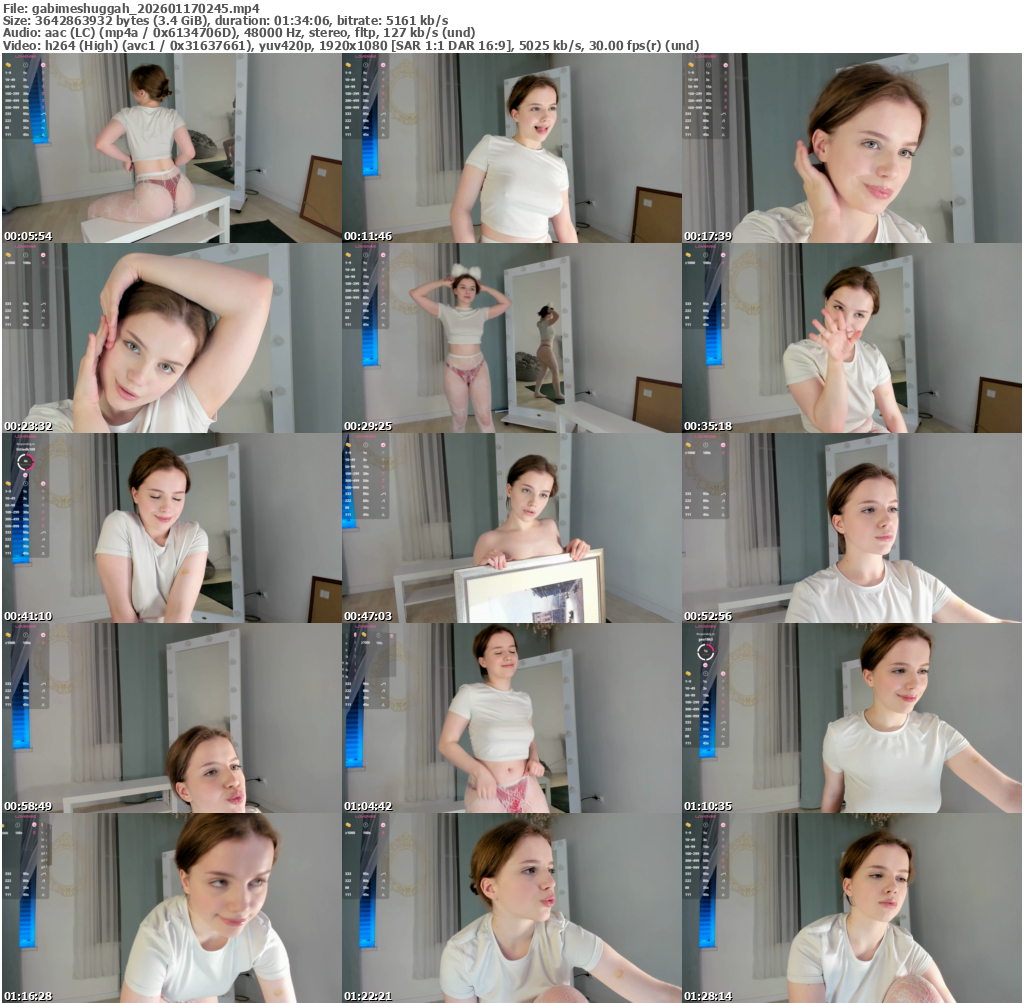The width and height of the screenshot is (1024, 1003).
Task: Open the frame labeled 00:23:32
Action: pyautogui.click(x=171, y=338)
